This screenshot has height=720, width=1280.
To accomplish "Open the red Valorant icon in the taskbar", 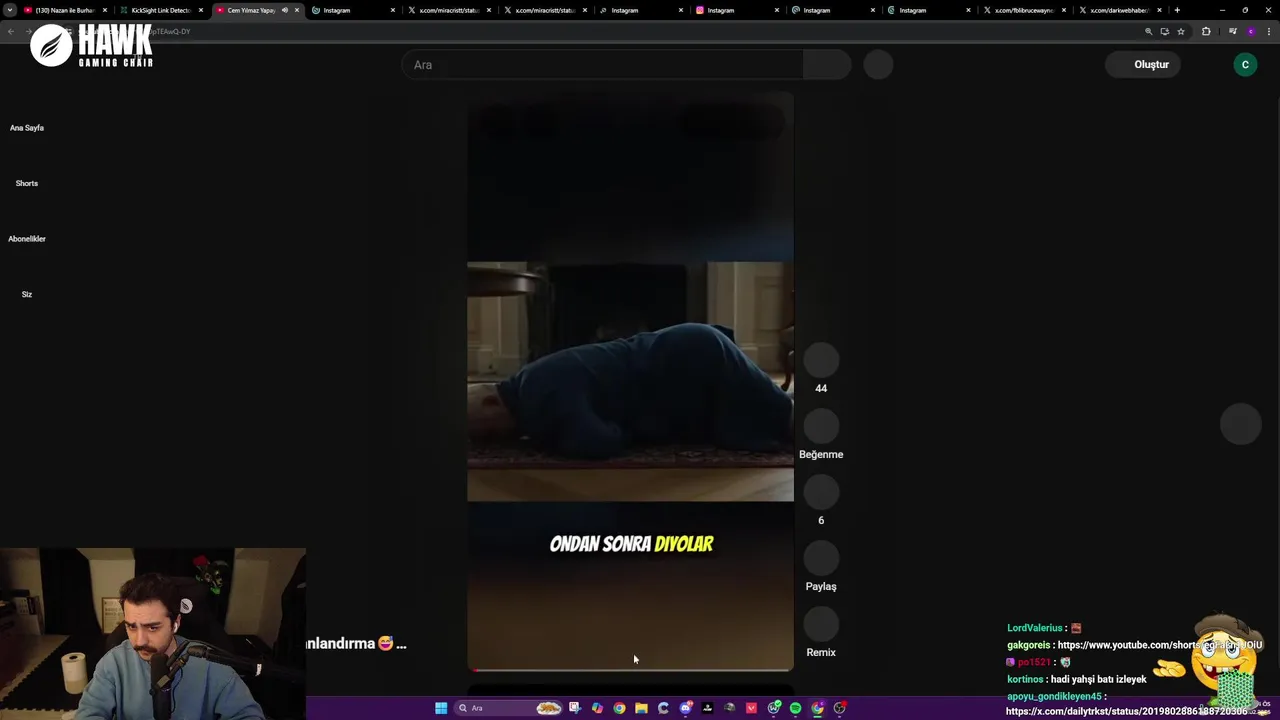I will coord(751,708).
